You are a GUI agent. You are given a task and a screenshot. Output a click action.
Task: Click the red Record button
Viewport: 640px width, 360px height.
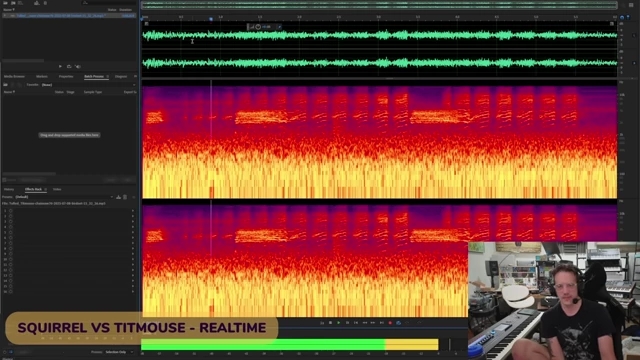pos(390,323)
